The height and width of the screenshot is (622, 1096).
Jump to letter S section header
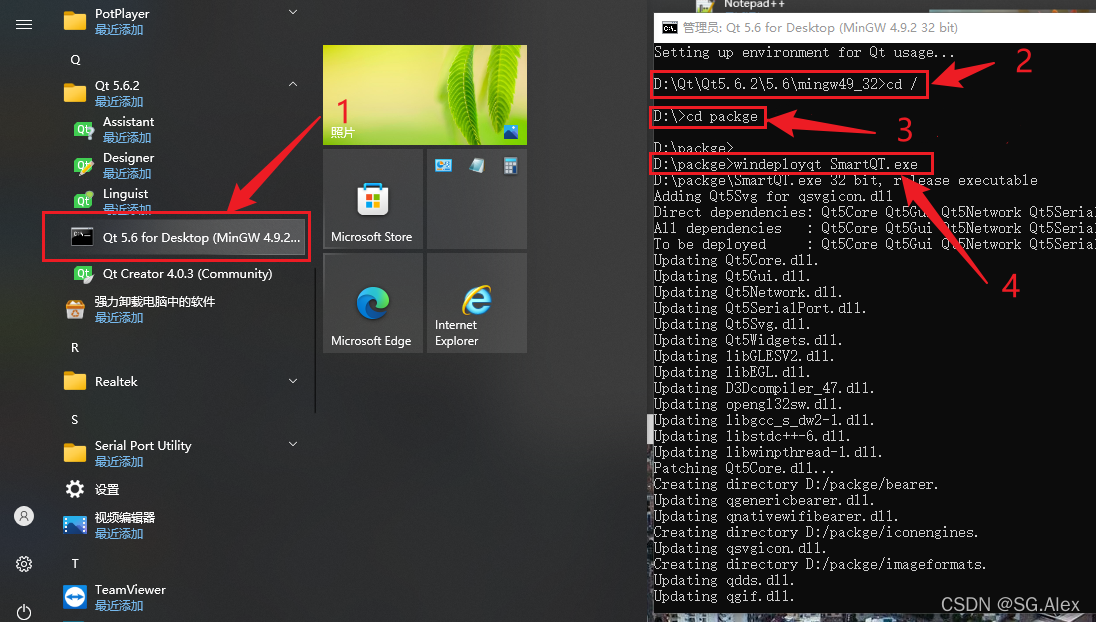(x=75, y=419)
